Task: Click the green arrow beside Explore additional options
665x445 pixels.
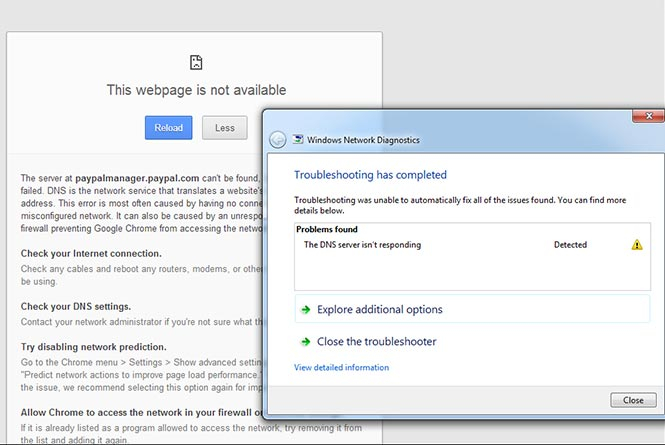Action: point(305,310)
